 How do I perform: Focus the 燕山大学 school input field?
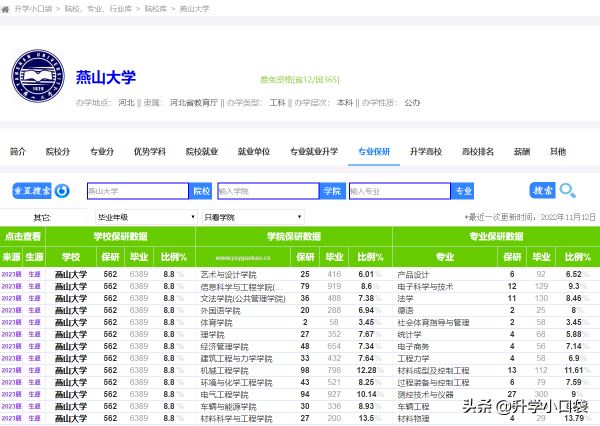138,191
